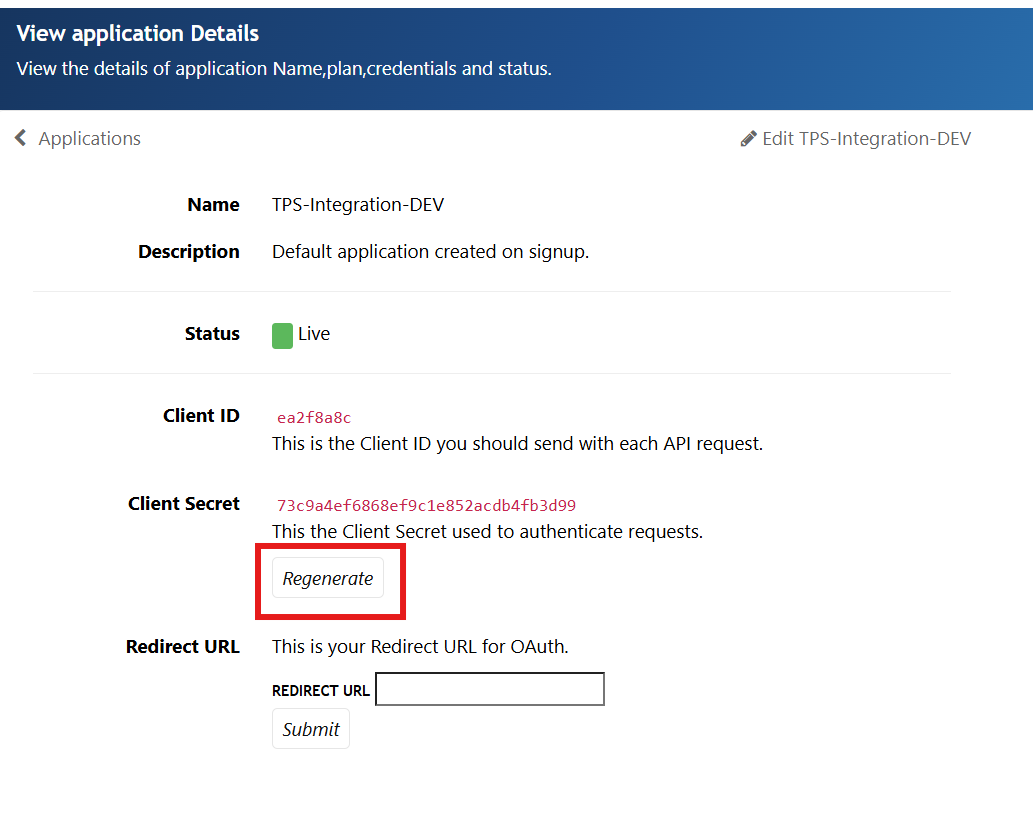
Task: Click the bold 'Status' field label
Action: (212, 334)
